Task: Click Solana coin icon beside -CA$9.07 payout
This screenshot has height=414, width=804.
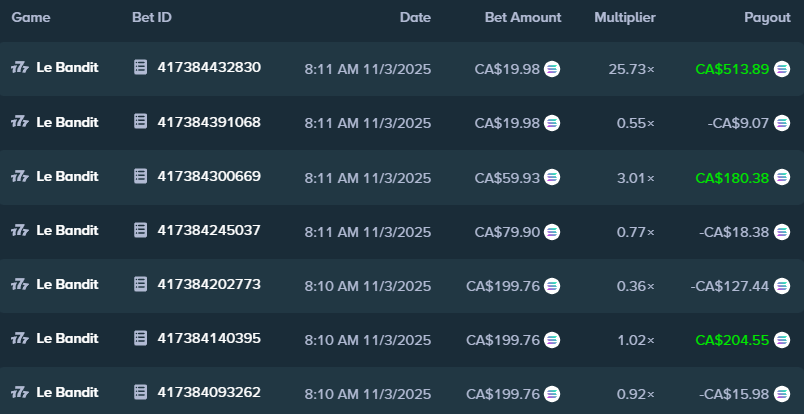Action: [x=782, y=123]
